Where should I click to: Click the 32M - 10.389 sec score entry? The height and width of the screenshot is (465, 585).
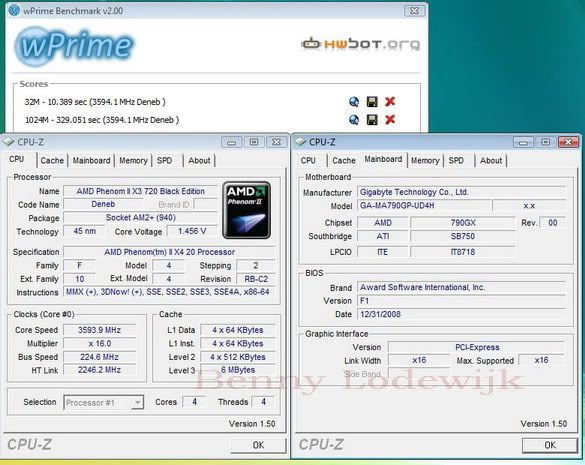[95, 102]
